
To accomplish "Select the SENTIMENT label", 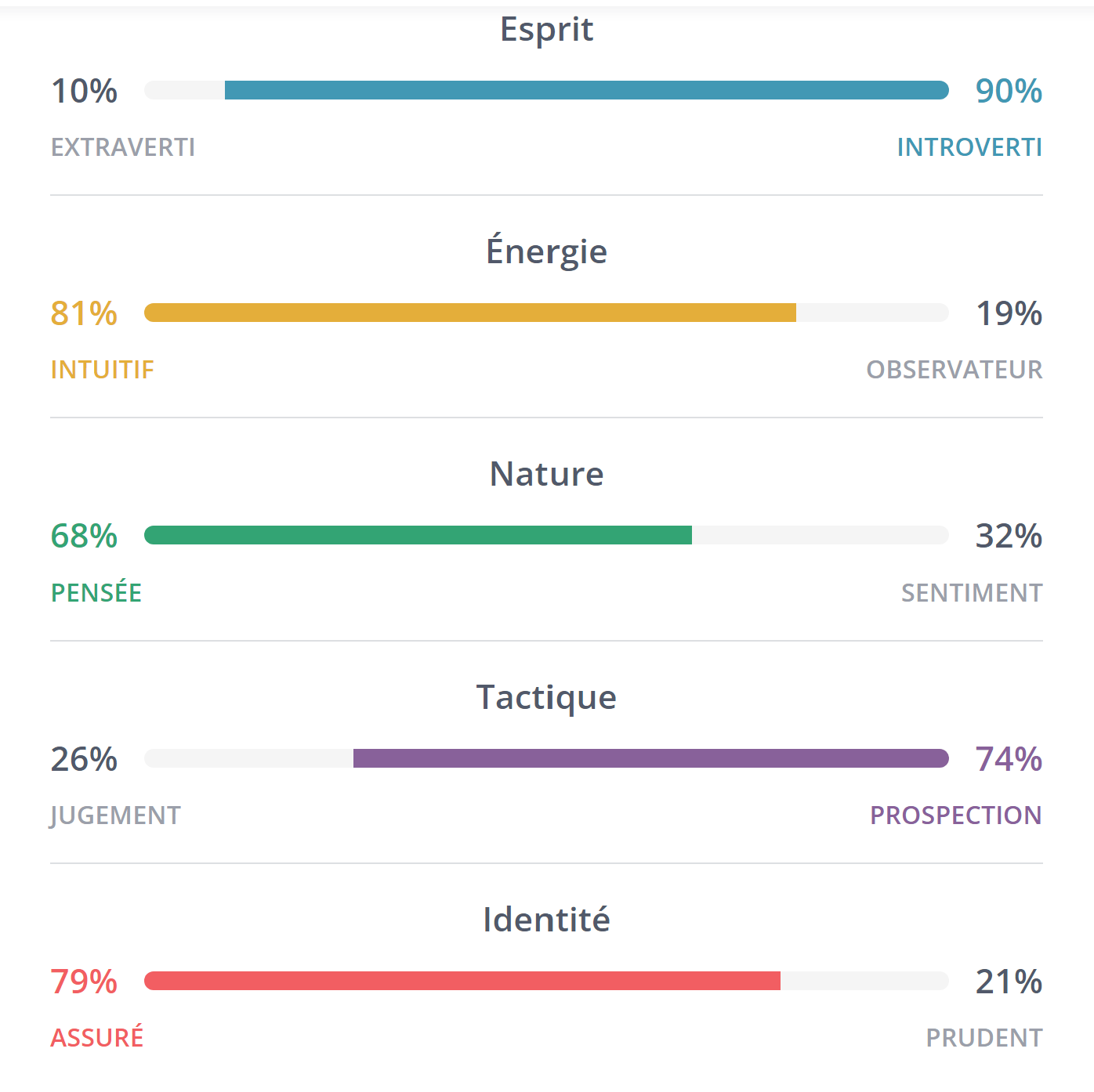I will tap(972, 593).
